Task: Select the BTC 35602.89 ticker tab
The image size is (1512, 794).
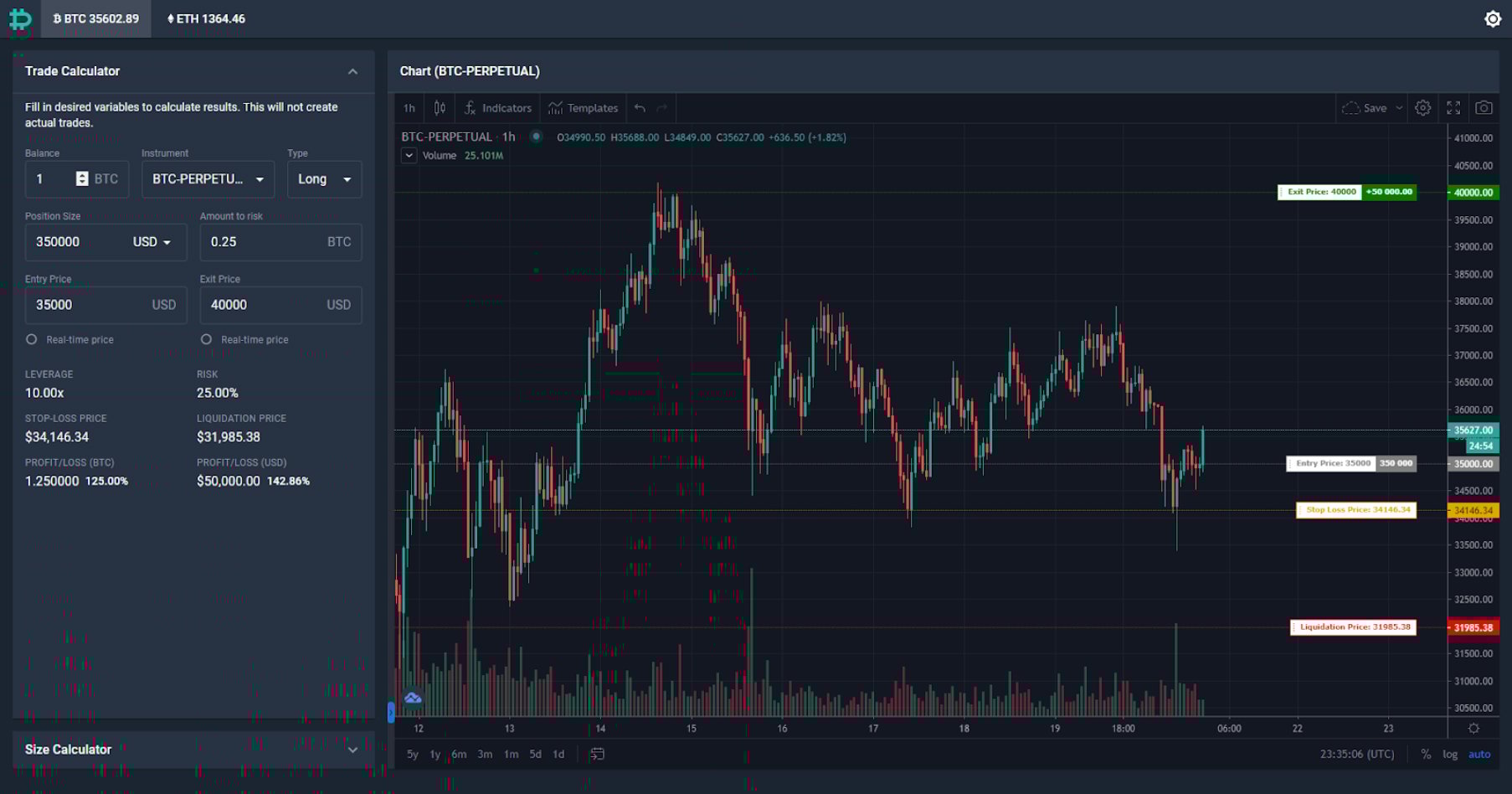Action: (x=96, y=18)
